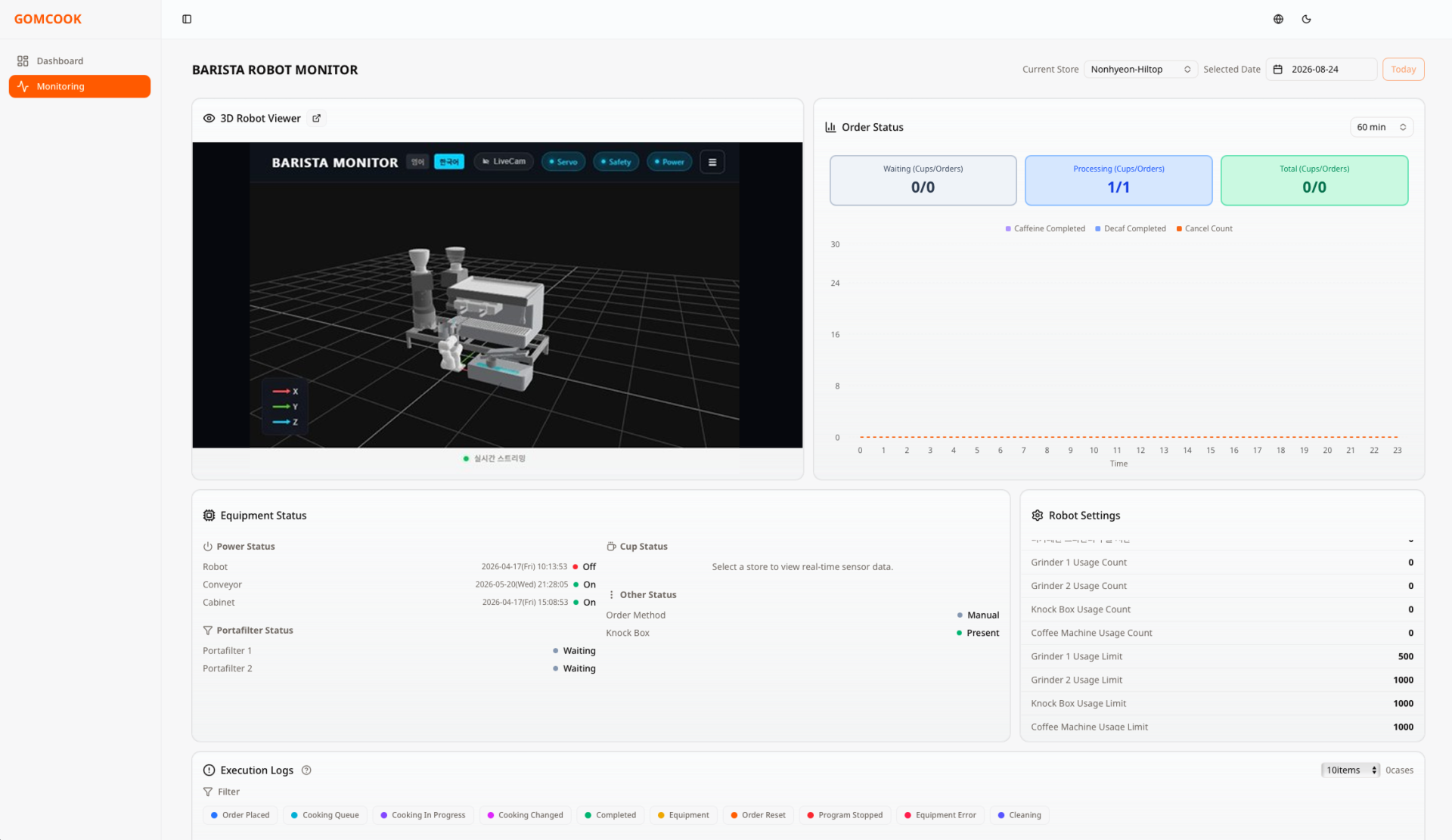Click the Knock Box Usage Limit row

pos(1222,703)
